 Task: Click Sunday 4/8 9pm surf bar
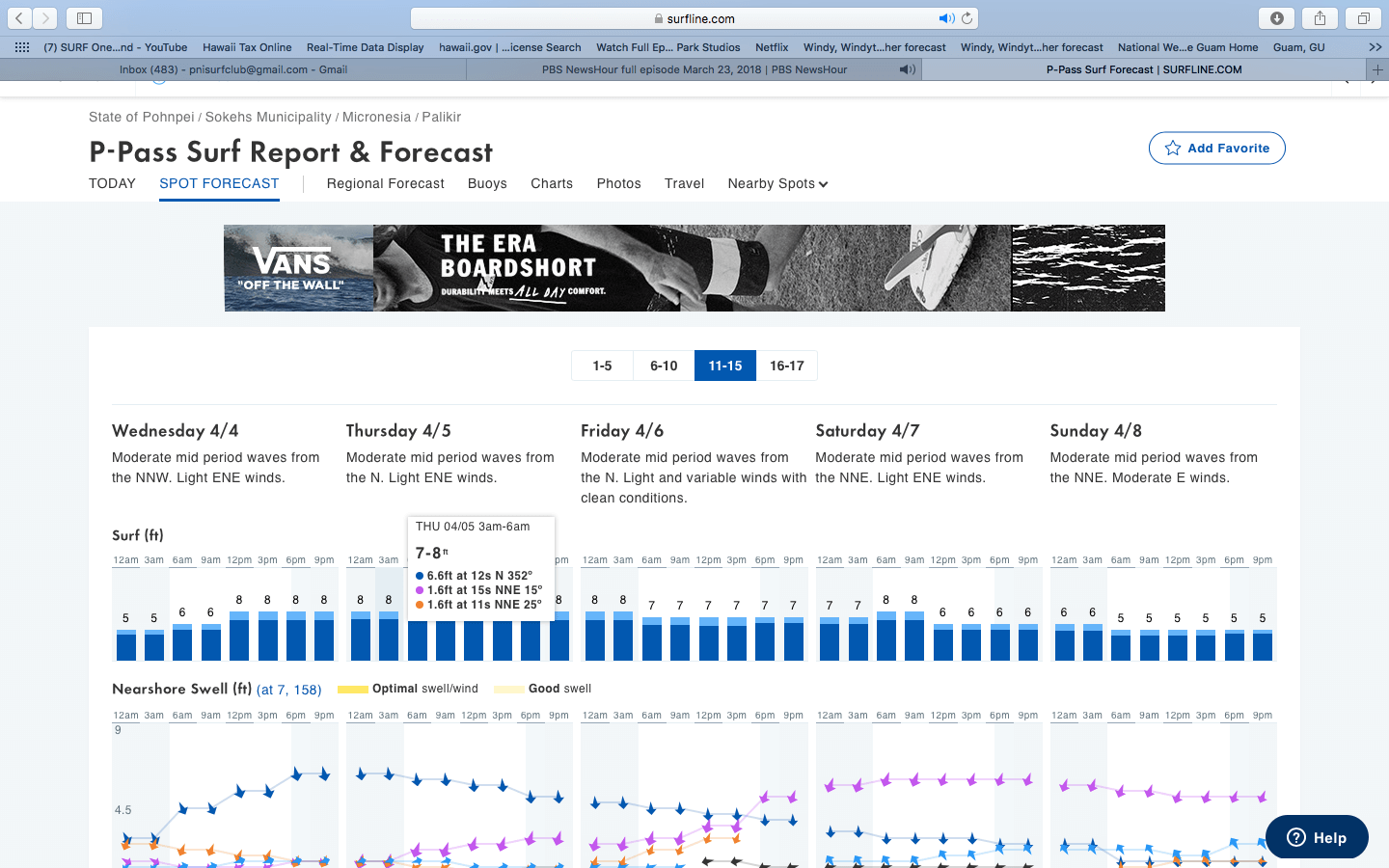[x=1263, y=644]
